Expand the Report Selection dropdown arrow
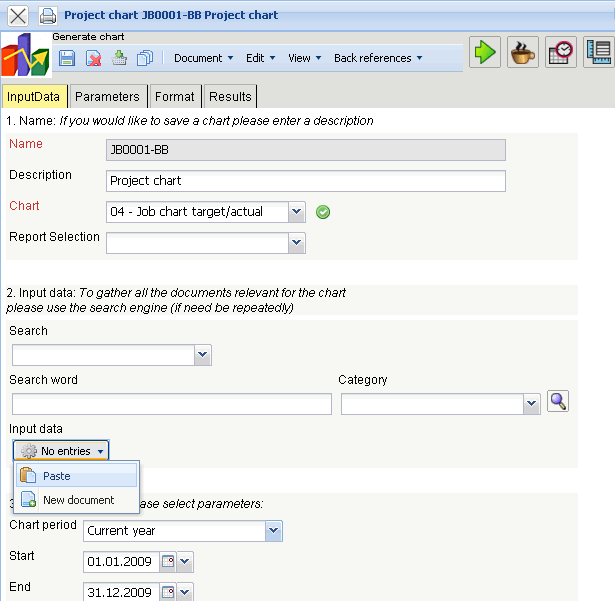615x601 pixels. (297, 243)
